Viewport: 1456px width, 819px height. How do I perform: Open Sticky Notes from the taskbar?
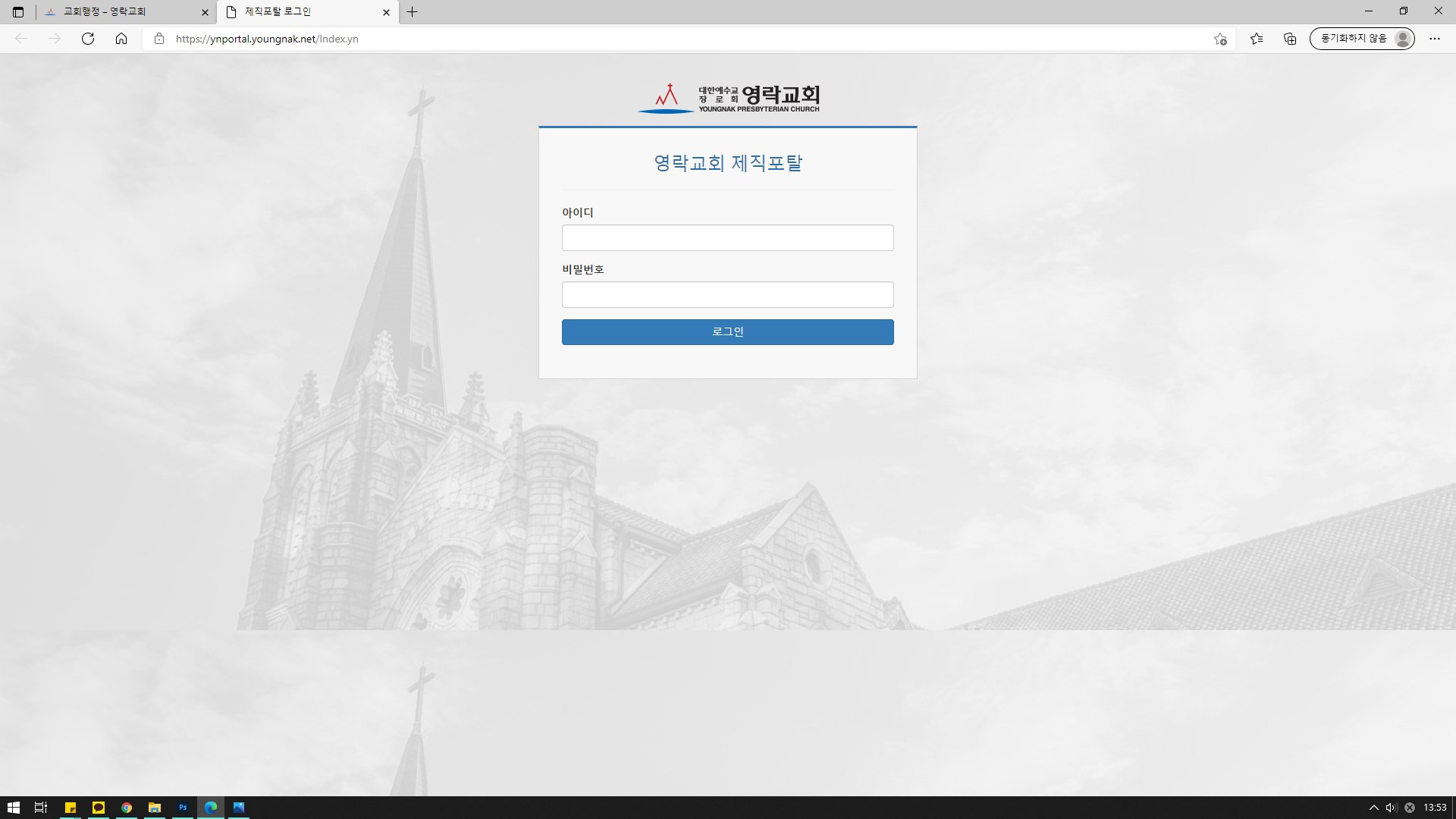(x=71, y=808)
